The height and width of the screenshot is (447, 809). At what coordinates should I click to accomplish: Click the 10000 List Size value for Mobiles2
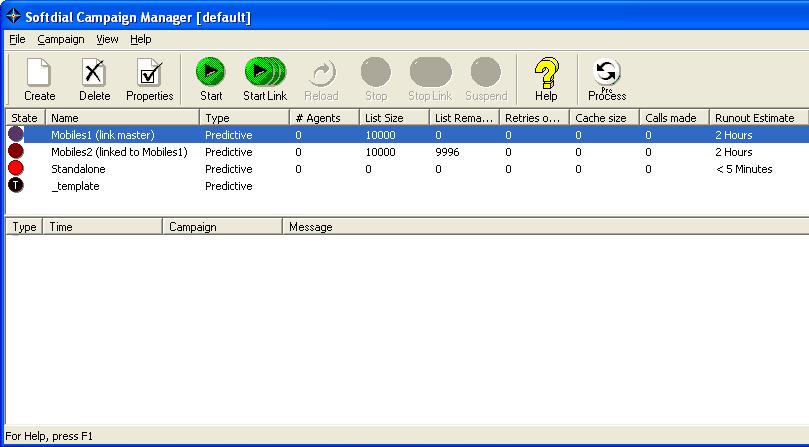(x=380, y=152)
